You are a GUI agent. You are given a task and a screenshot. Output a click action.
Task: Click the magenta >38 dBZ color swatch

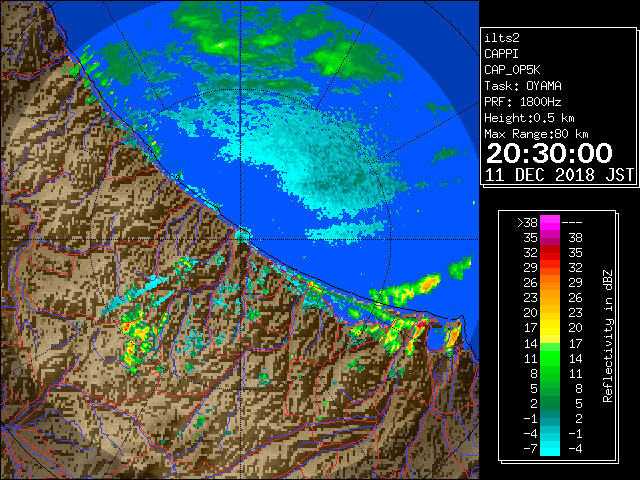coord(550,222)
